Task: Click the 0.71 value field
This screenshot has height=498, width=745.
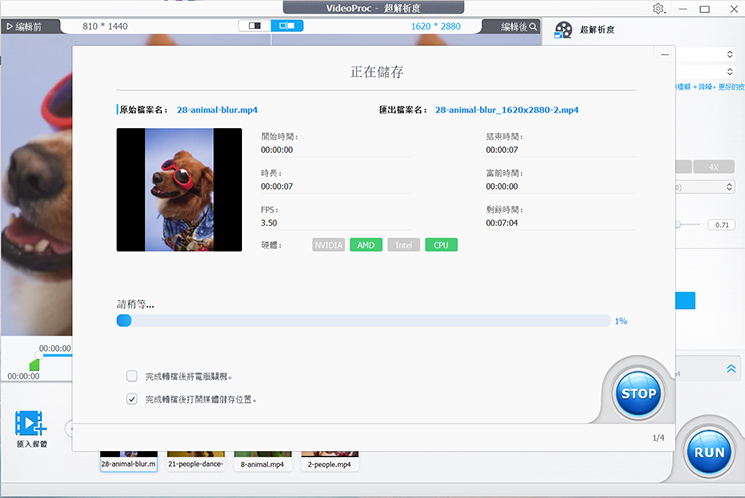Action: 722,225
